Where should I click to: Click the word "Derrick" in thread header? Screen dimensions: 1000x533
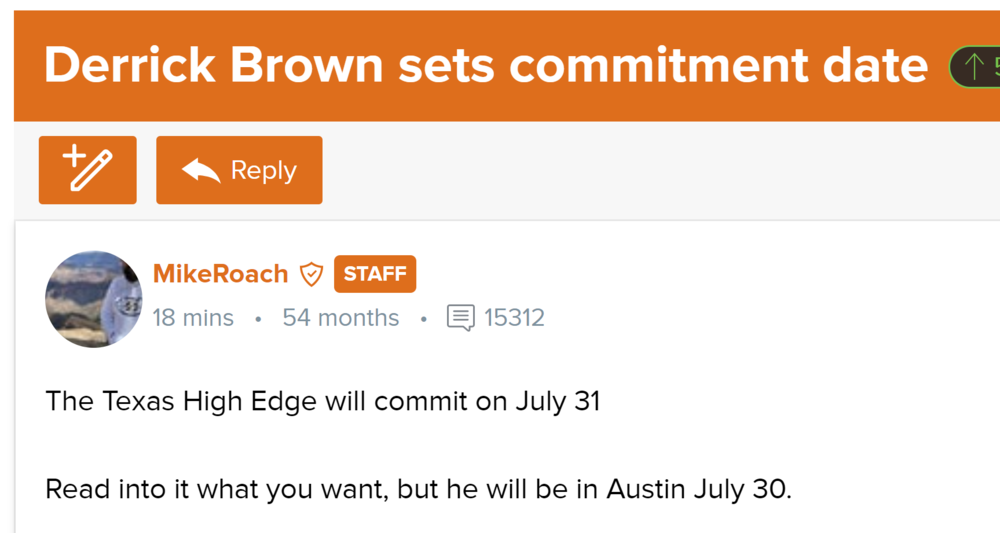(131, 66)
